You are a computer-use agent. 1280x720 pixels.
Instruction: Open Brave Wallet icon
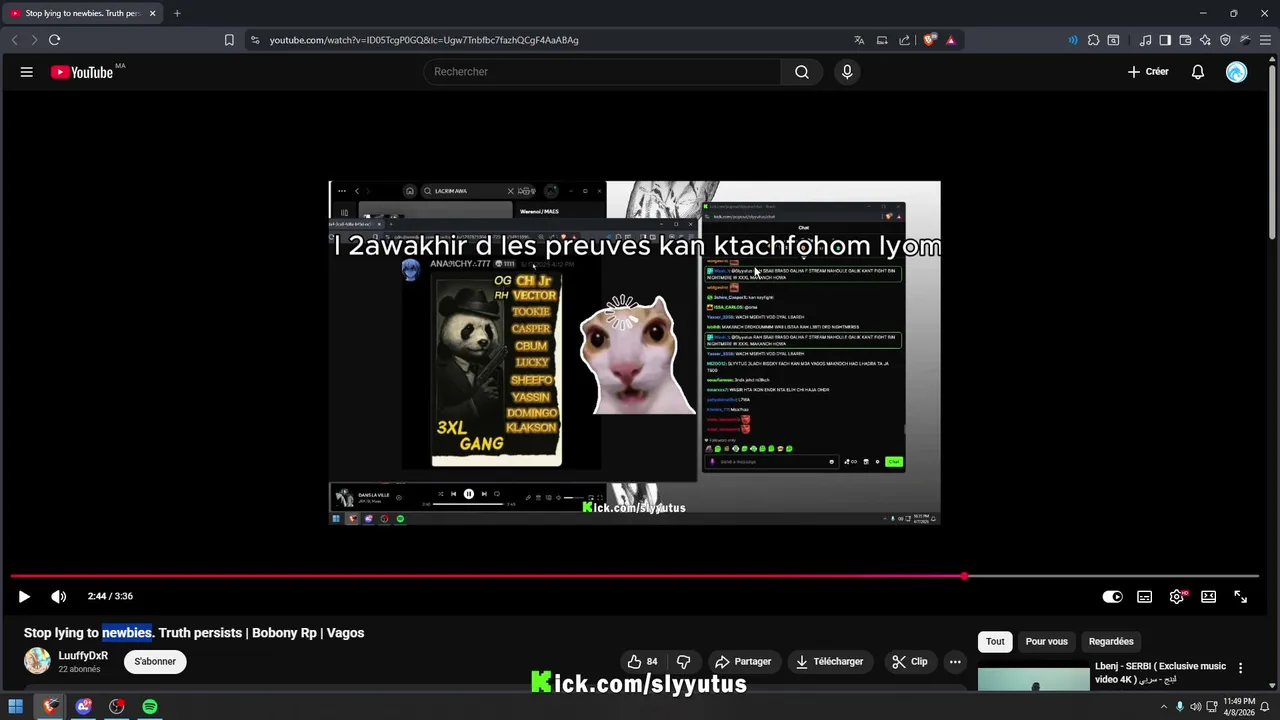pyautogui.click(x=1185, y=40)
